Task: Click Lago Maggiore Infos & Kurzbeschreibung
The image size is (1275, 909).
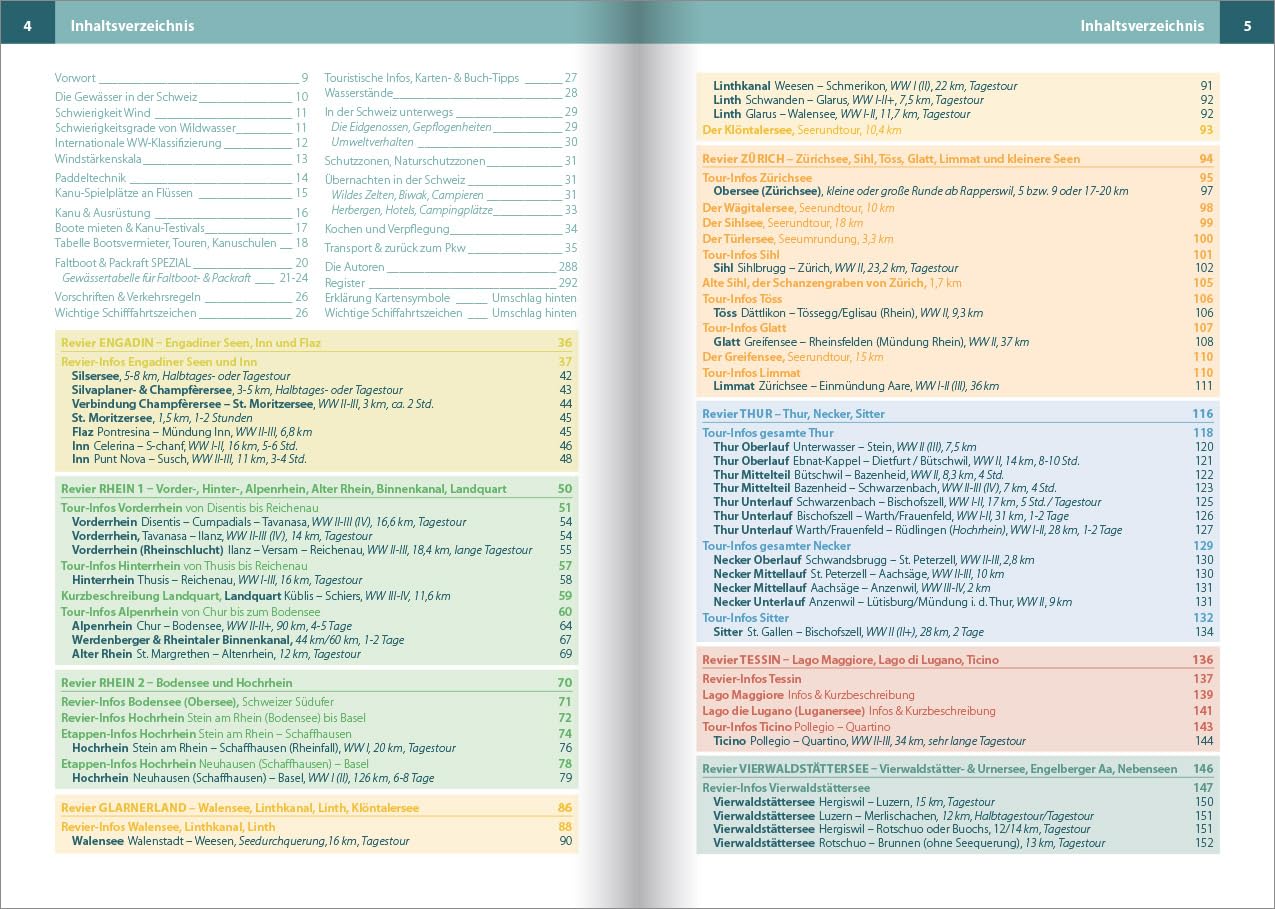Action: coord(808,695)
